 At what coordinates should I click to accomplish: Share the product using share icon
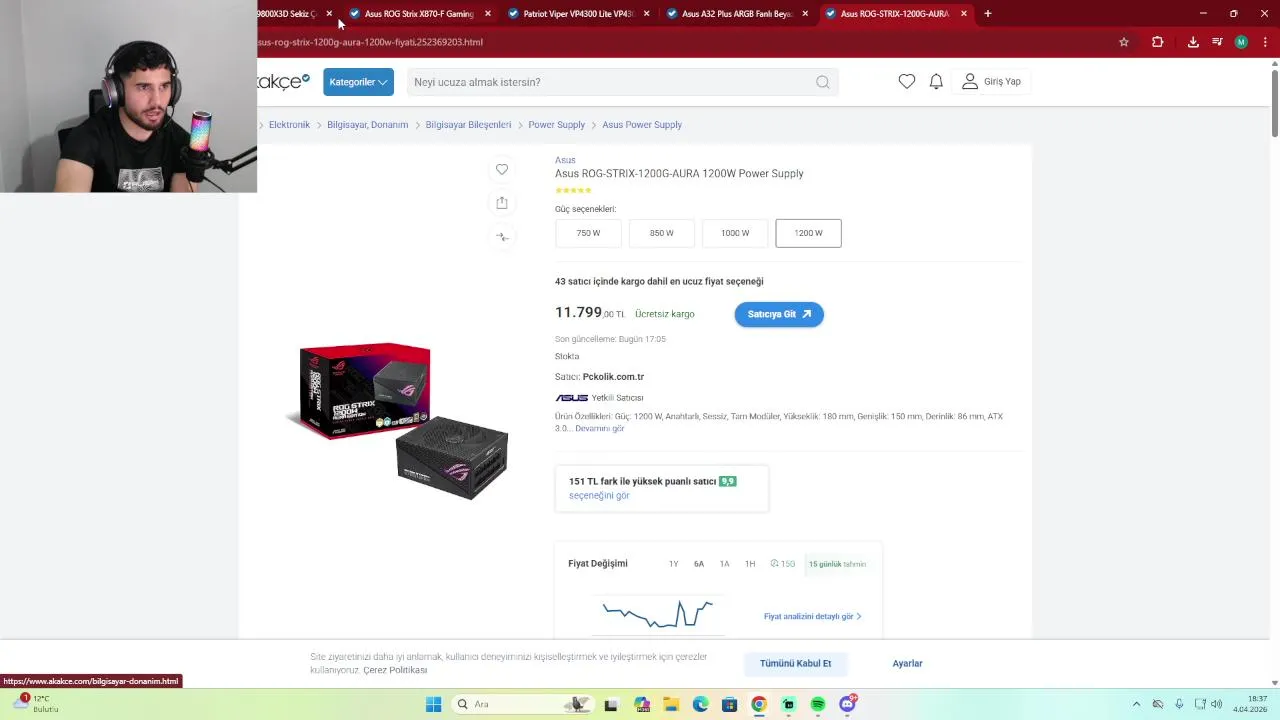tap(502, 203)
